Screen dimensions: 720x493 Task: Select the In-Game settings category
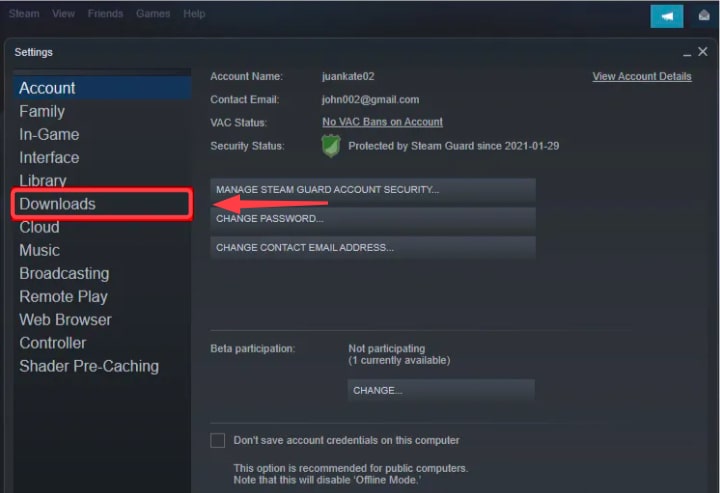(x=102, y=134)
